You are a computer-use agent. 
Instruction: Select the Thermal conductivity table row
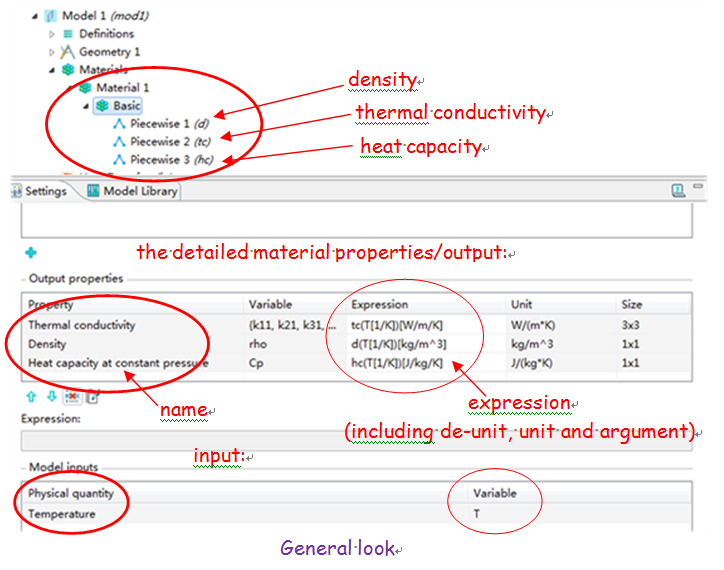tap(82, 325)
